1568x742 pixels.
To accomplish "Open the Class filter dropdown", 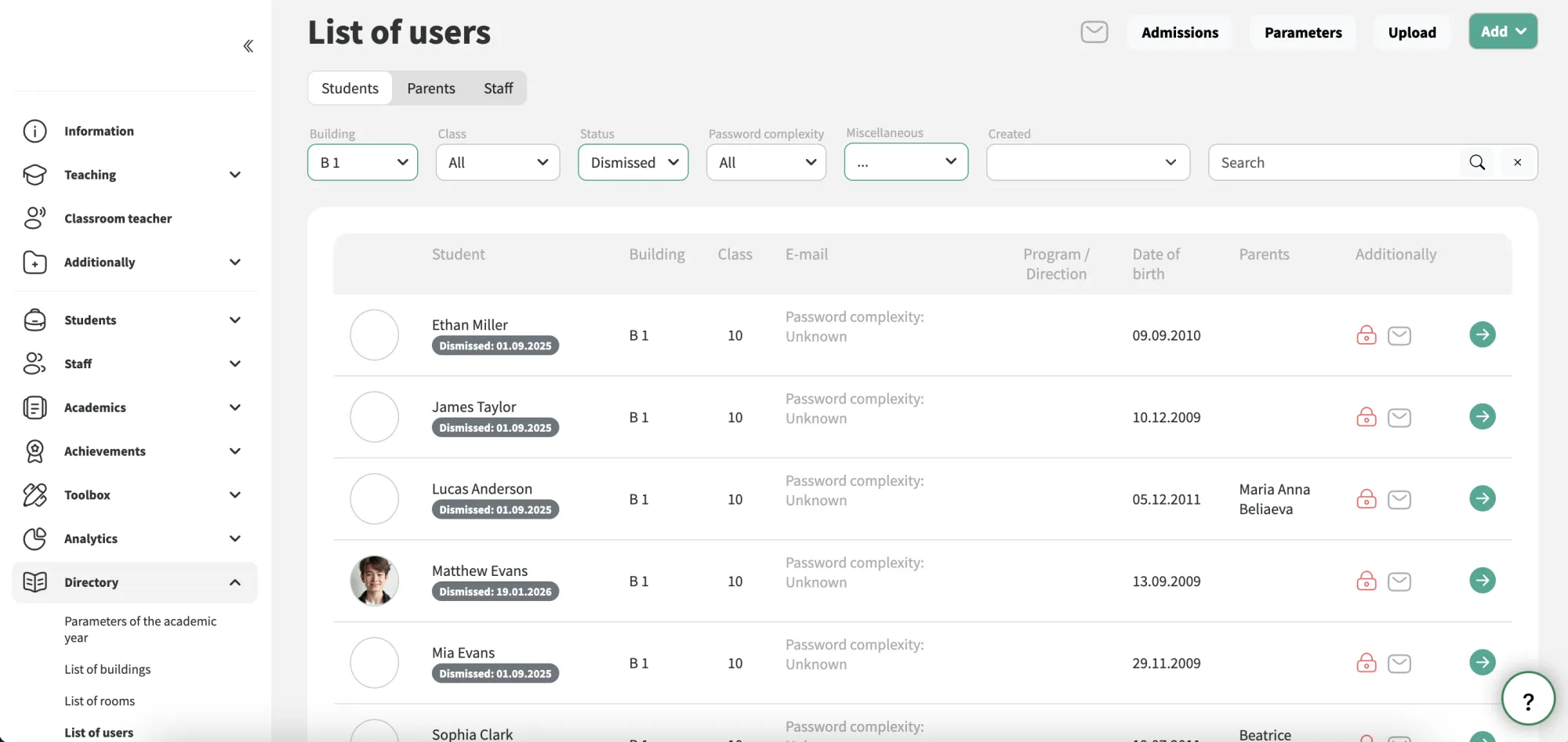I will pyautogui.click(x=498, y=162).
